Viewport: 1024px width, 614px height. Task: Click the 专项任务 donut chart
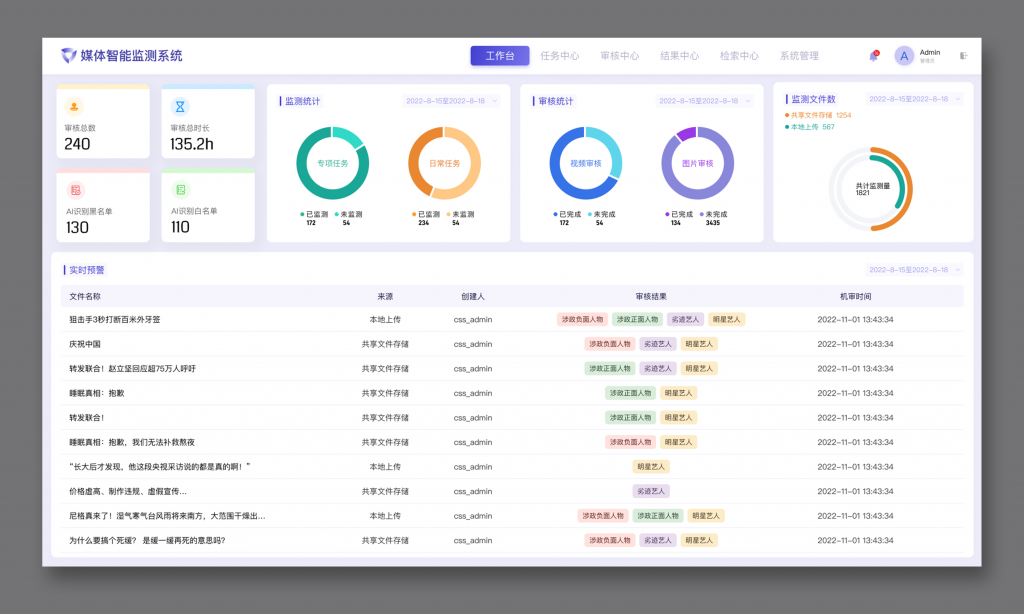332,163
